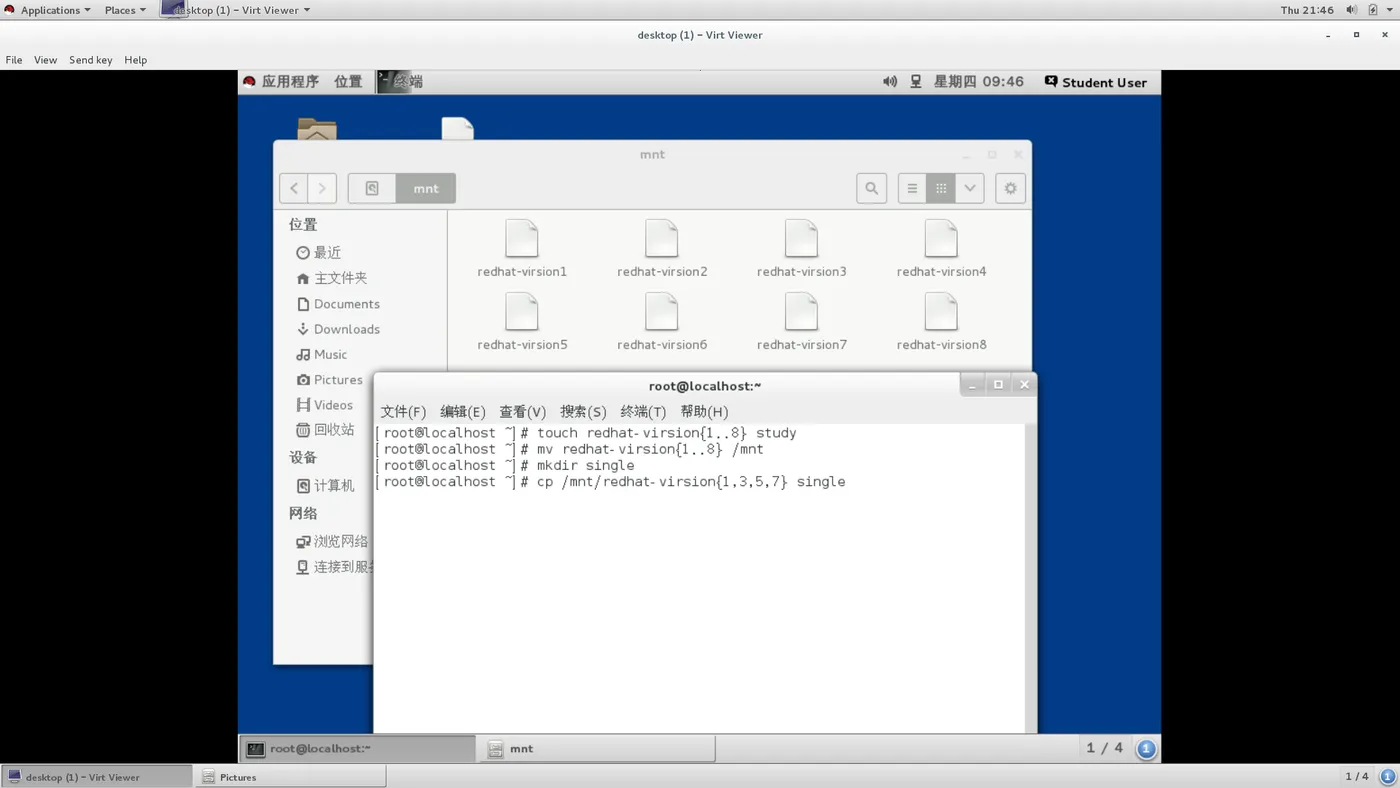This screenshot has height=788, width=1400.
Task: Switch file manager to grid view
Action: point(941,188)
